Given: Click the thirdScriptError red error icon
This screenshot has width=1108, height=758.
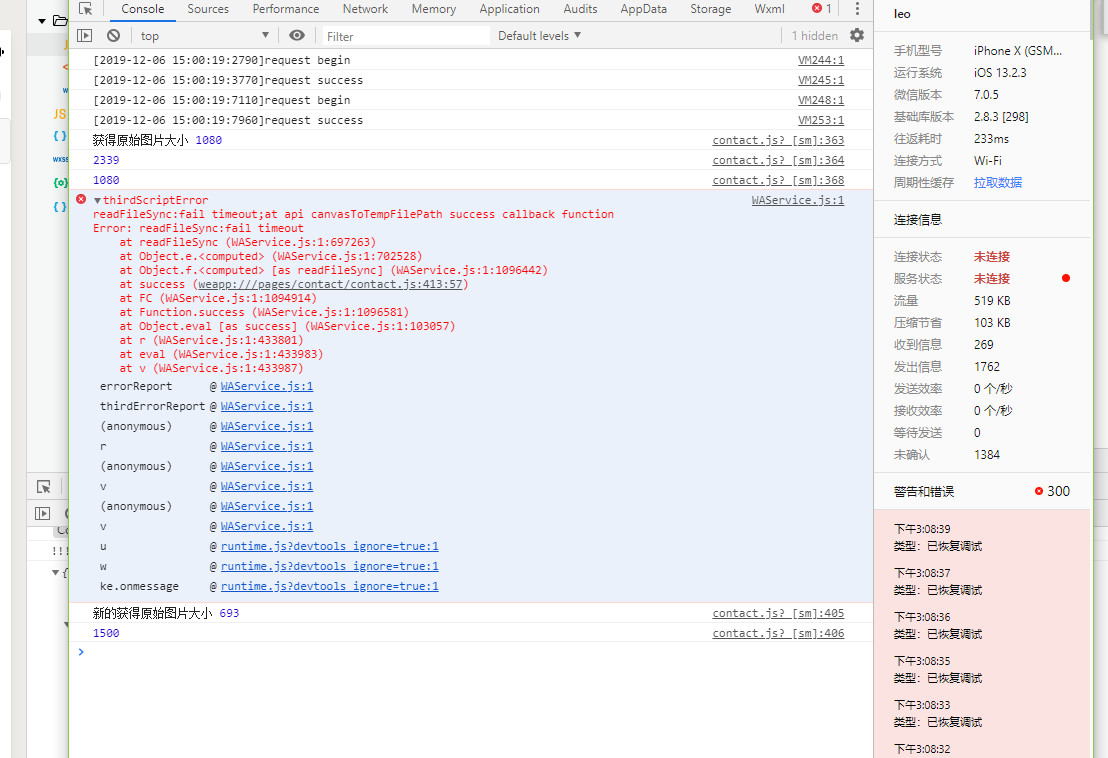Looking at the screenshot, I should [81, 199].
